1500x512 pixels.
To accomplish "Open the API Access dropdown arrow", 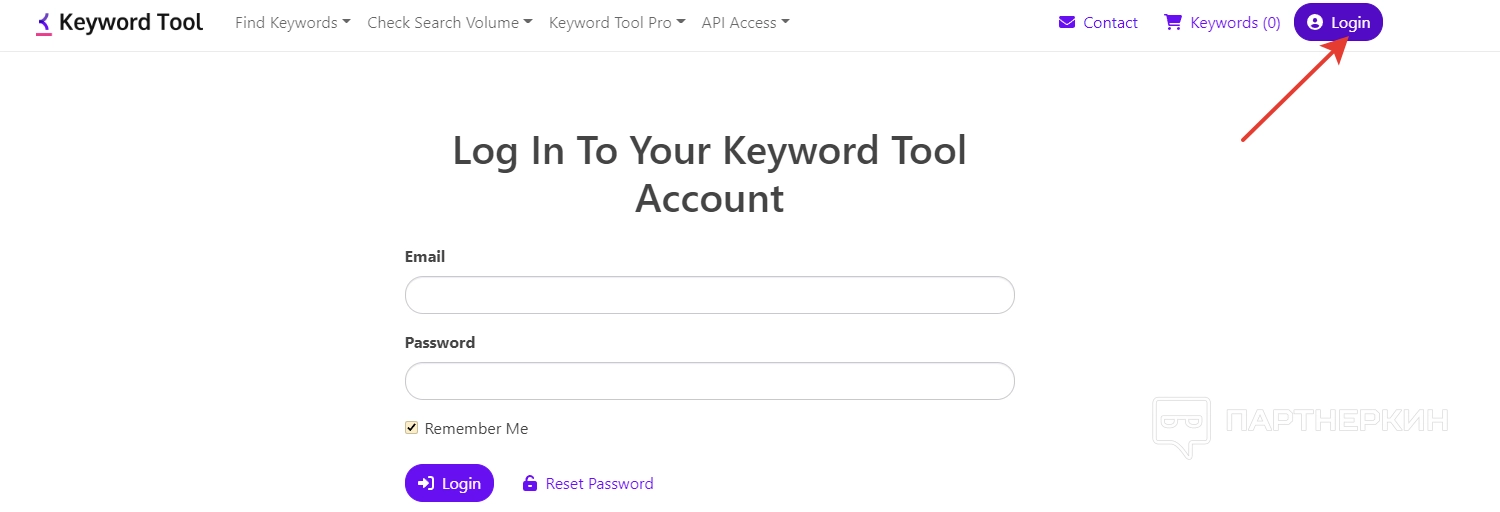I will coord(785,22).
